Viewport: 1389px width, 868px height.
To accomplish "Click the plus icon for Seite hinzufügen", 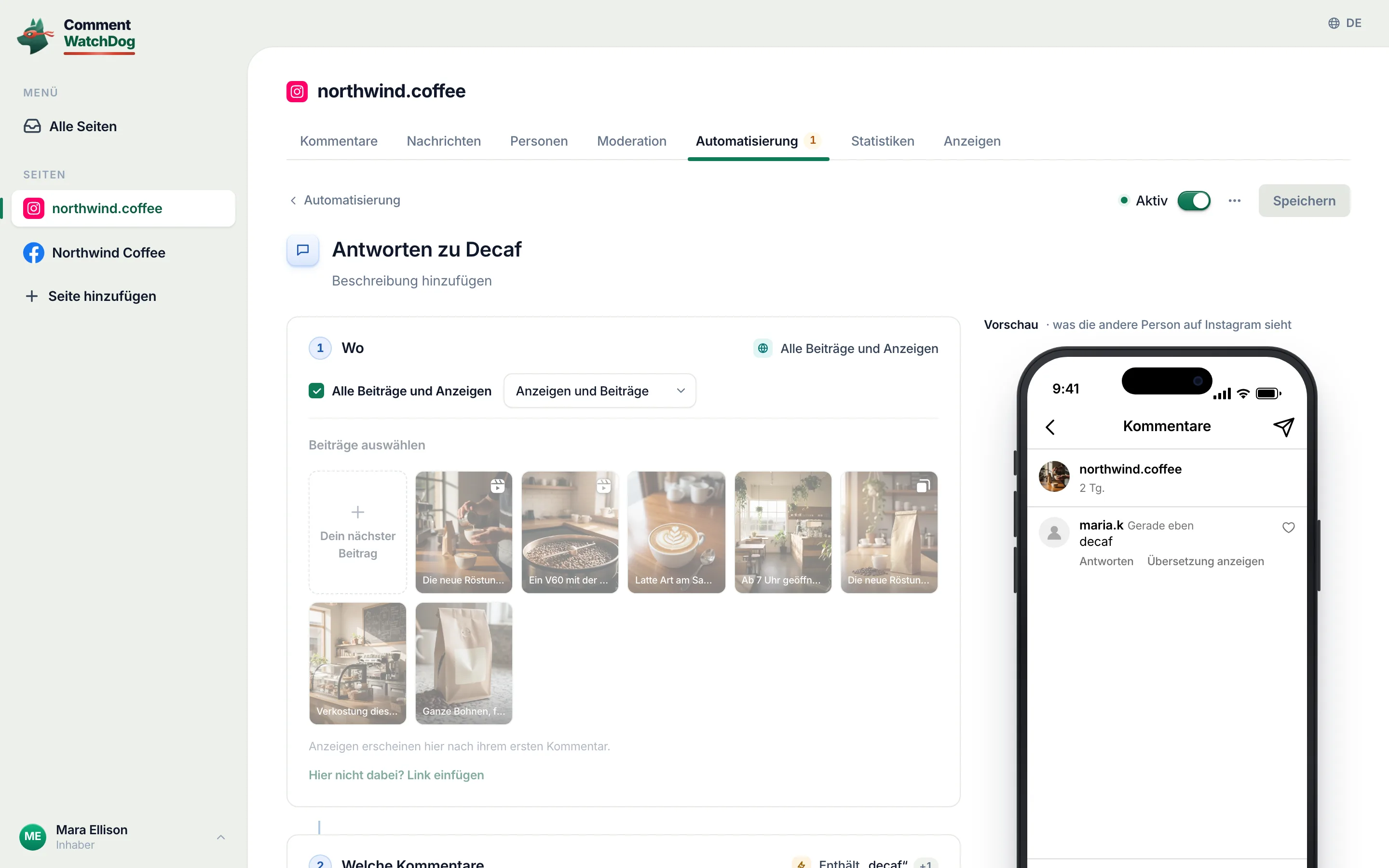I will (x=31, y=296).
